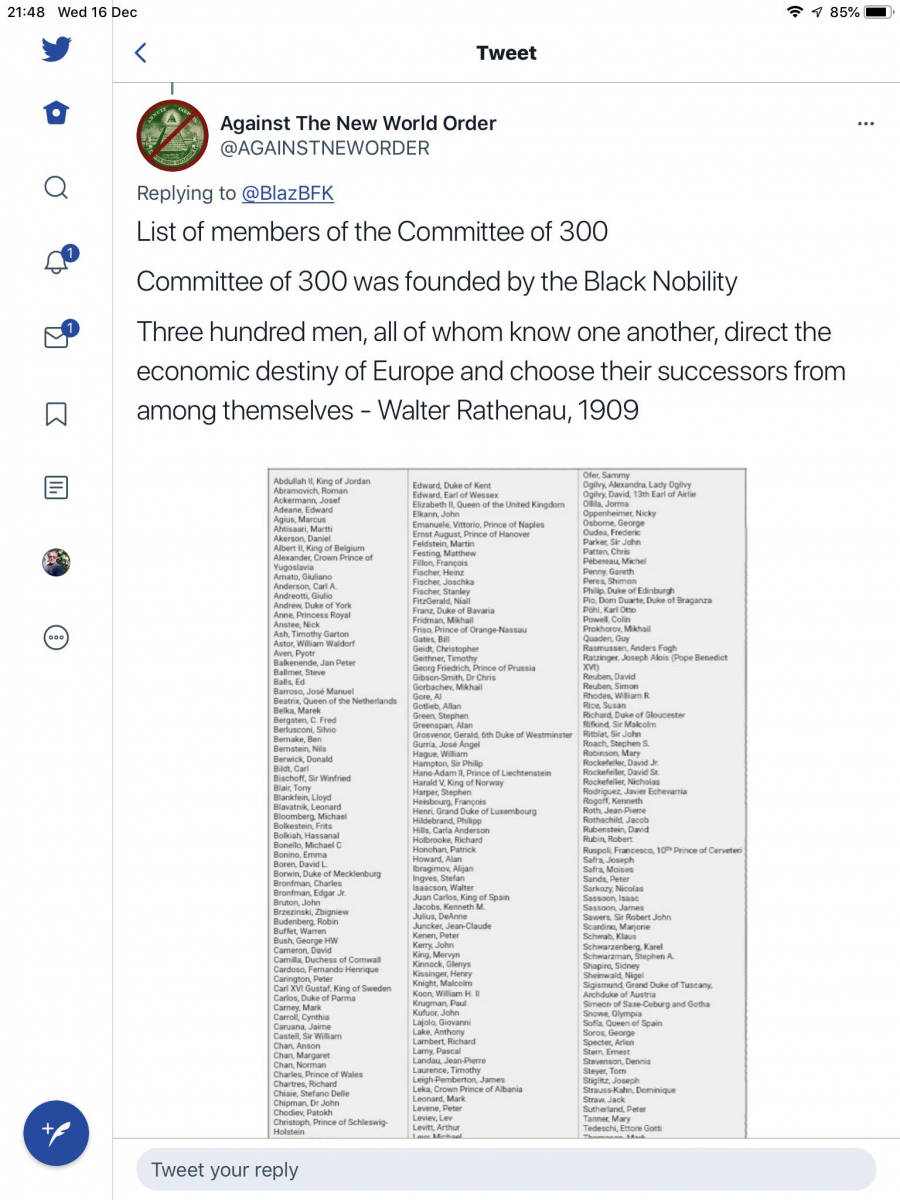
Task: Open Messages envelope icon
Action: 57,337
